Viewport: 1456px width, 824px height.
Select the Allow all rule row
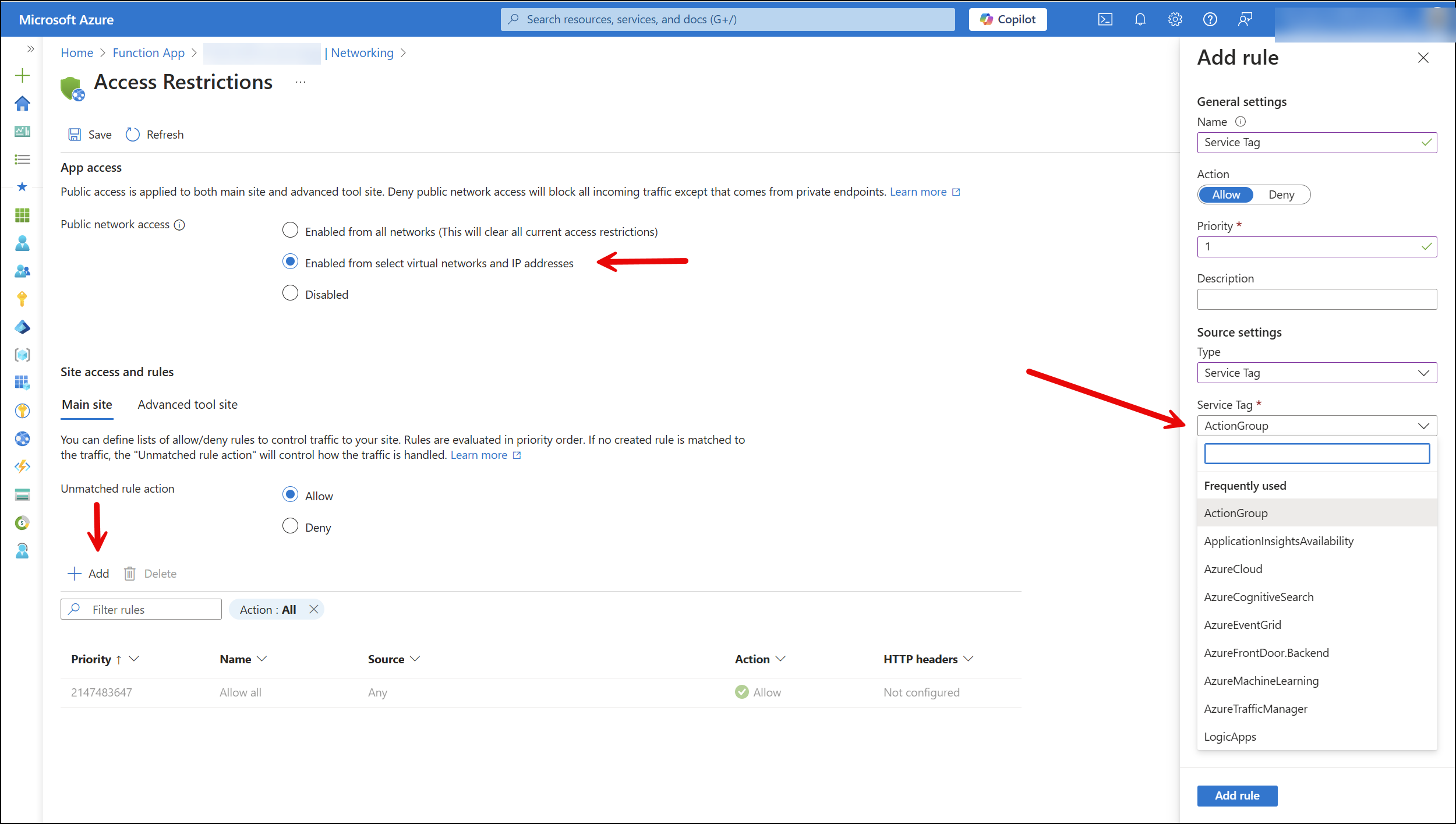point(541,692)
